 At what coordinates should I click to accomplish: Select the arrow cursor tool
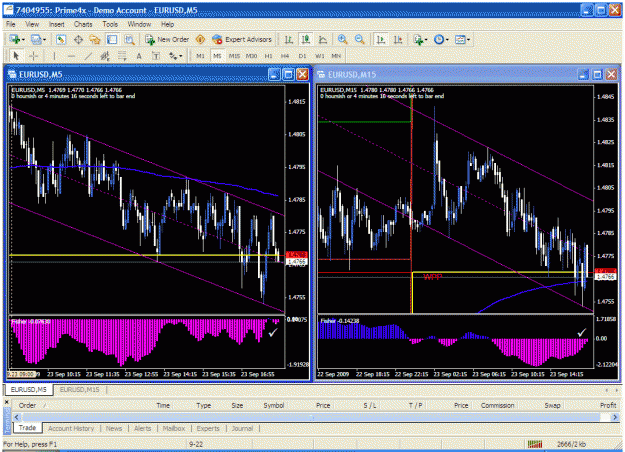16,56
